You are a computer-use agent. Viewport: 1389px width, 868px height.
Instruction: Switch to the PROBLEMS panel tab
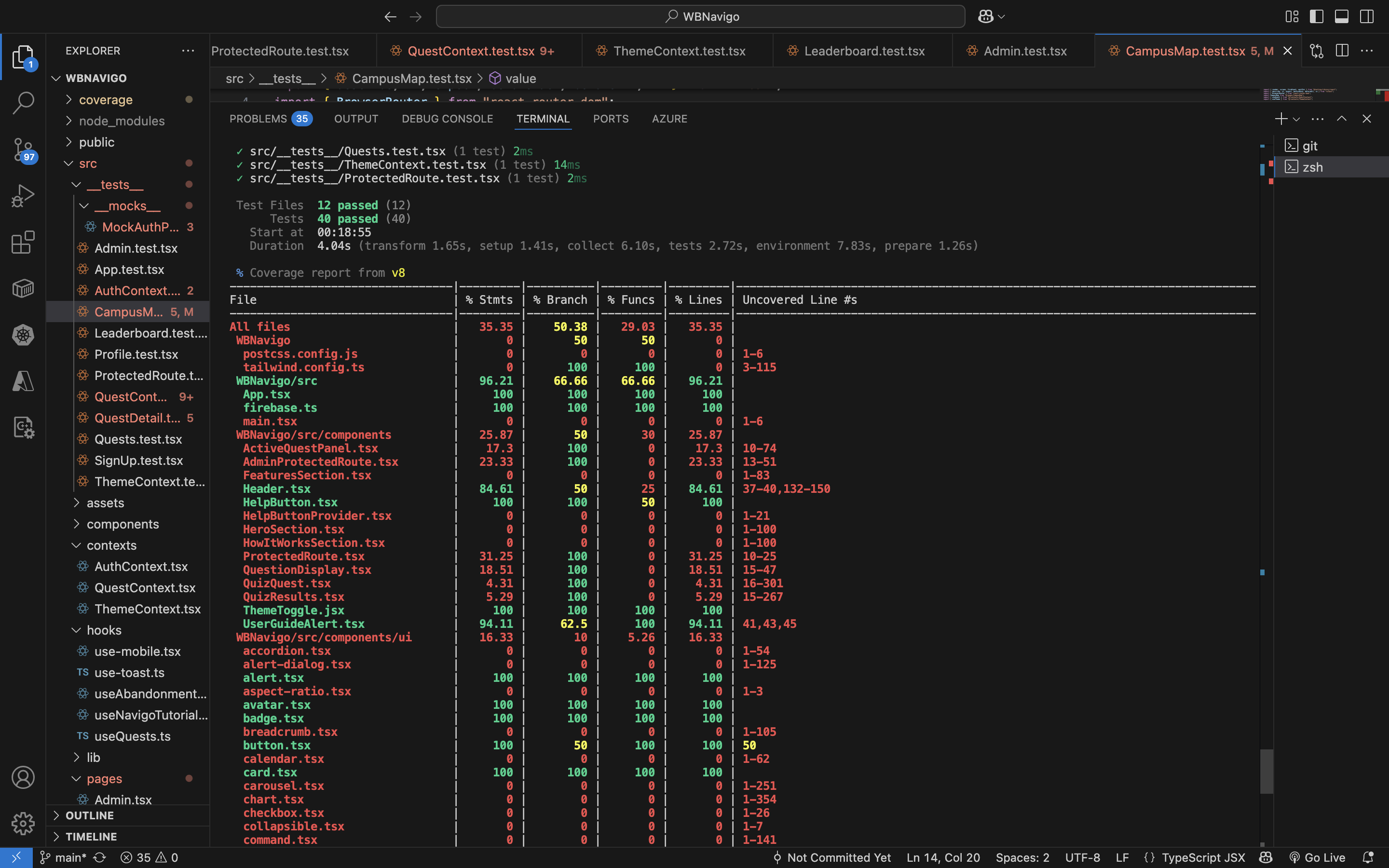[x=259, y=119]
